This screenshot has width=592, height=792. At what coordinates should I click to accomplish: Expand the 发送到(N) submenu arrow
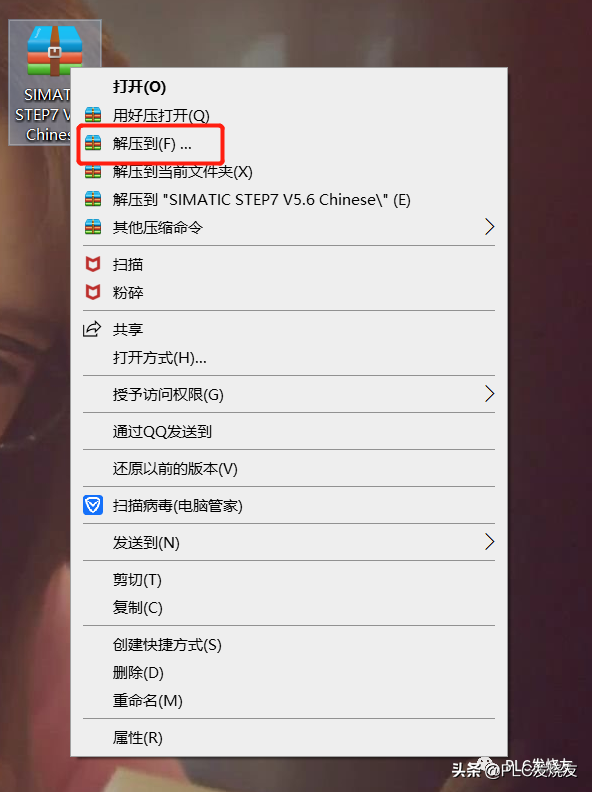[x=489, y=541]
